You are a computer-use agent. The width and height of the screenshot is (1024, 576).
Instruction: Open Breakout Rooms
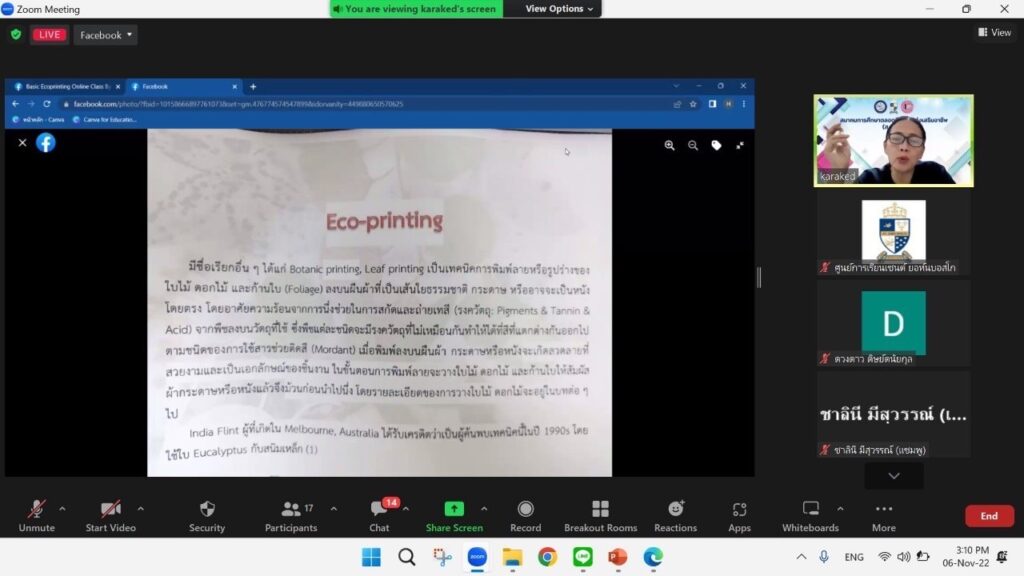pyautogui.click(x=600, y=515)
